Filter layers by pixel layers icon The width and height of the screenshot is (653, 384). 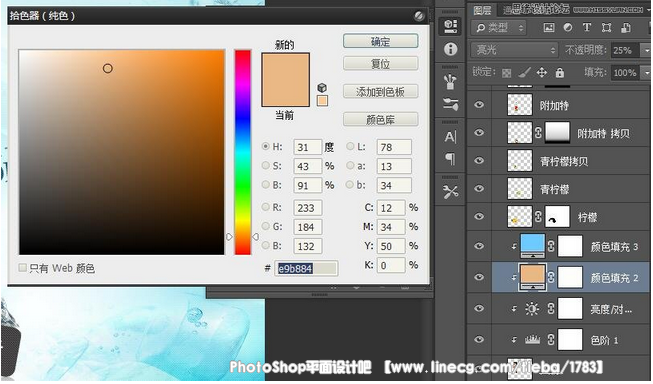coord(549,28)
